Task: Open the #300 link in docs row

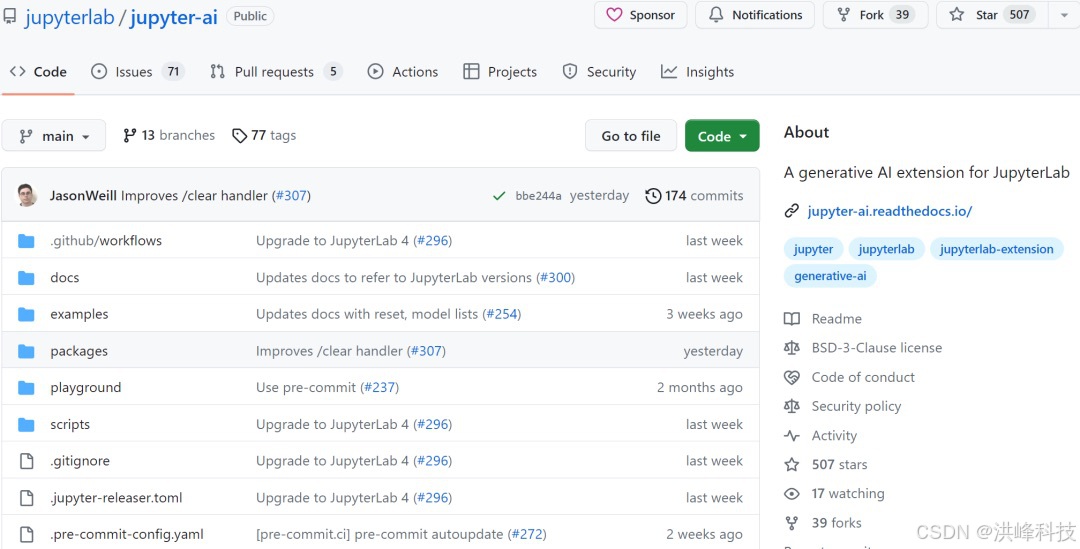Action: pyautogui.click(x=555, y=278)
